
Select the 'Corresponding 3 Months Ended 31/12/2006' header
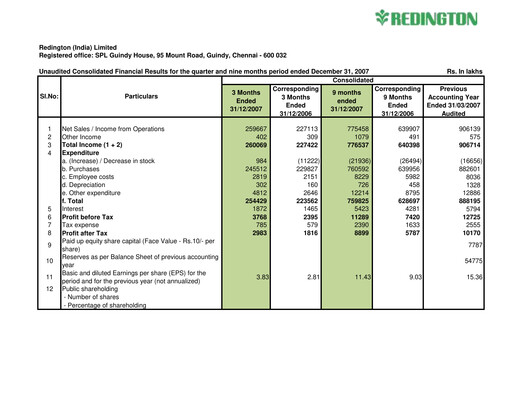pos(296,101)
